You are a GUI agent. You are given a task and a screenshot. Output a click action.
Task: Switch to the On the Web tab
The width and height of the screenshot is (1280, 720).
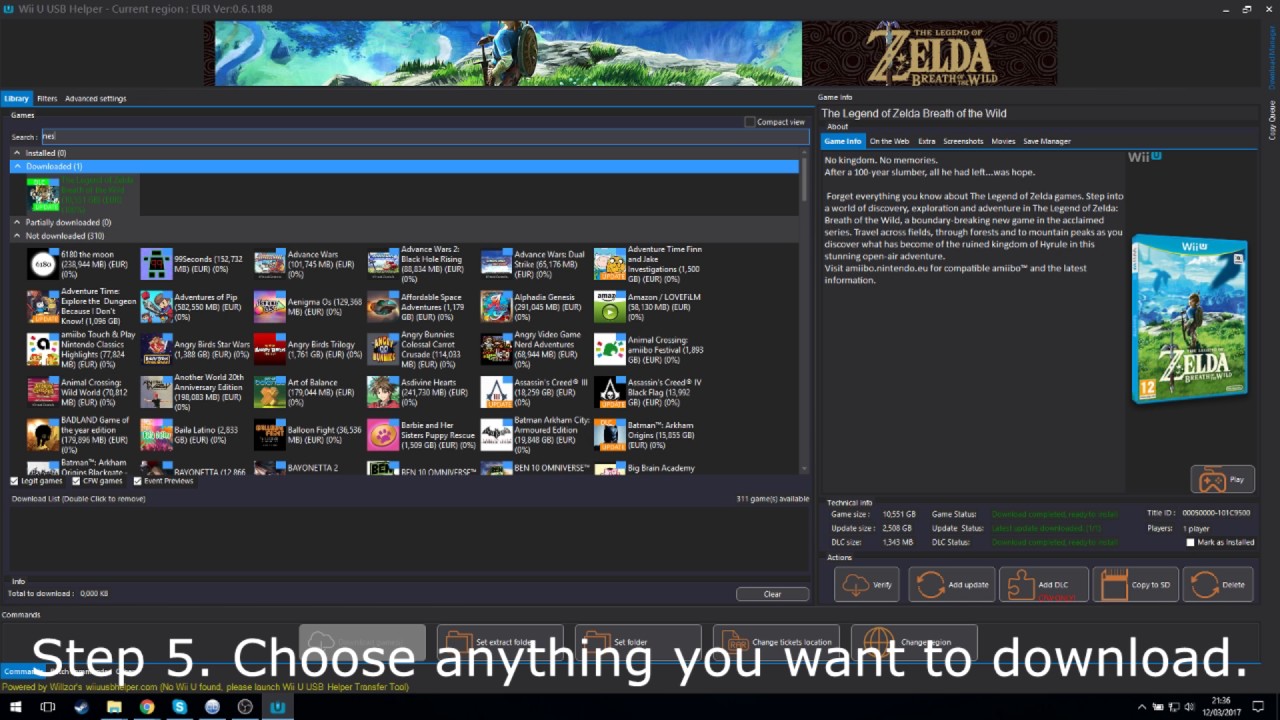tap(889, 141)
